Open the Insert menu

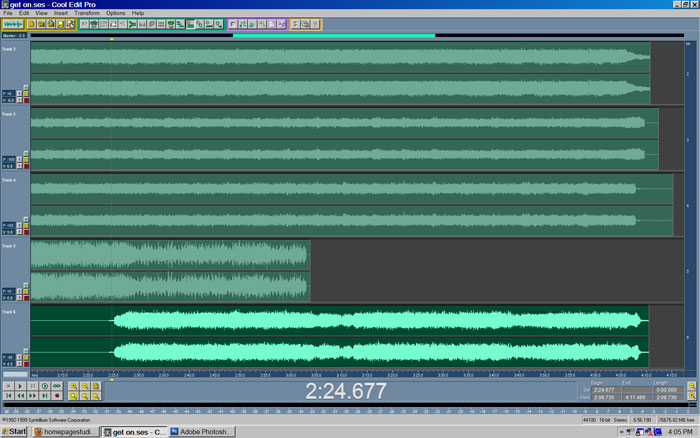pos(61,13)
